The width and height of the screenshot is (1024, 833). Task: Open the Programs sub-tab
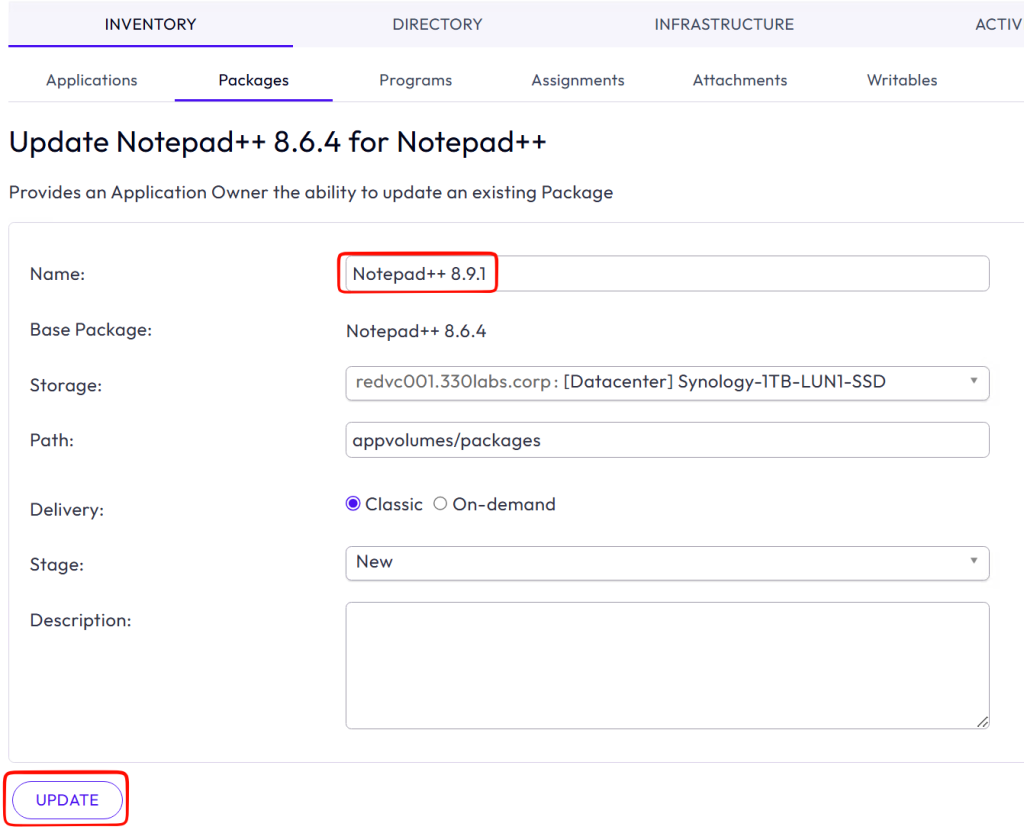(415, 80)
